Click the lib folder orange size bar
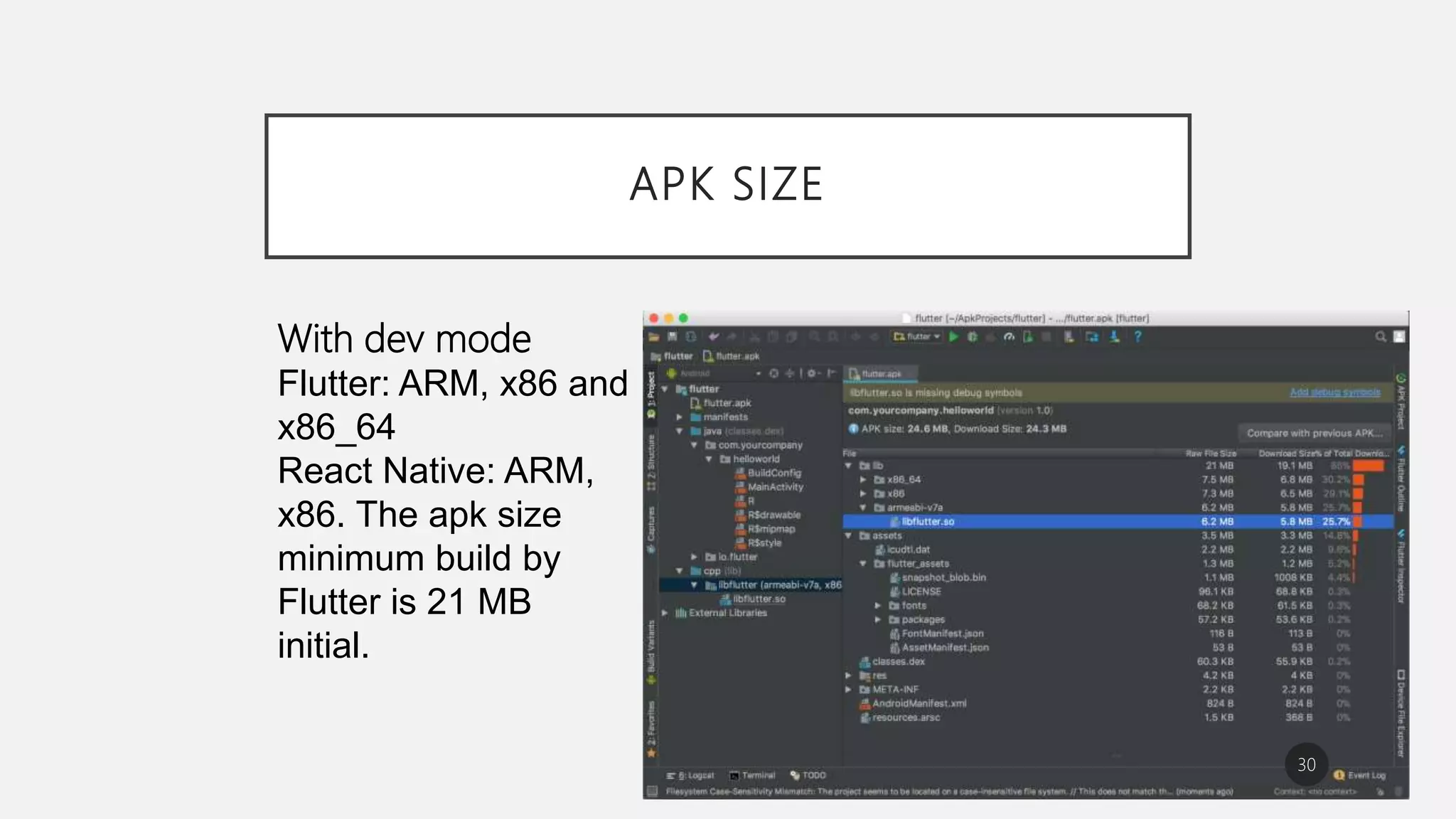Image resolution: width=1456 pixels, height=819 pixels. coord(1369,466)
